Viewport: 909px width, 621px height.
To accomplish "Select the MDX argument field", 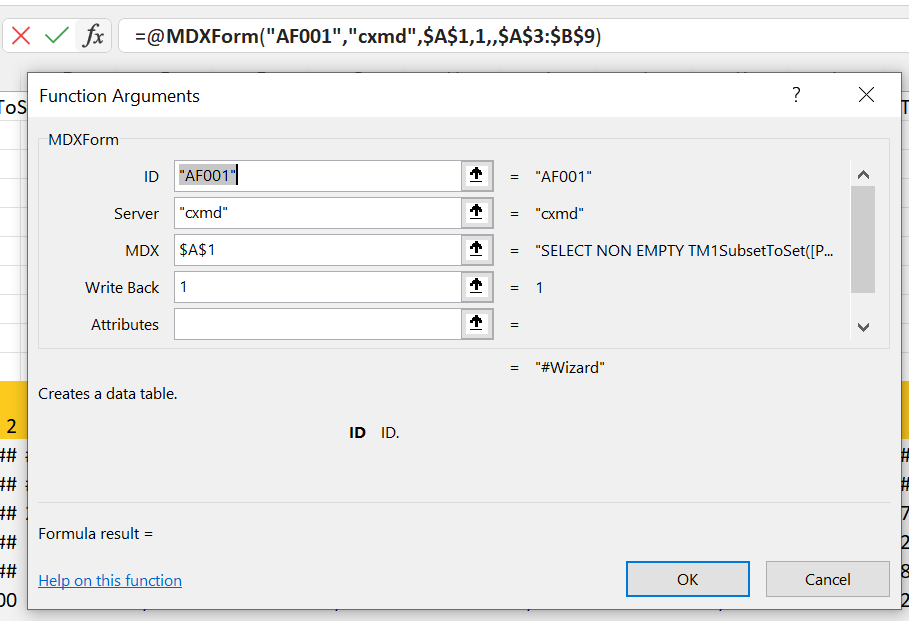I will [317, 250].
